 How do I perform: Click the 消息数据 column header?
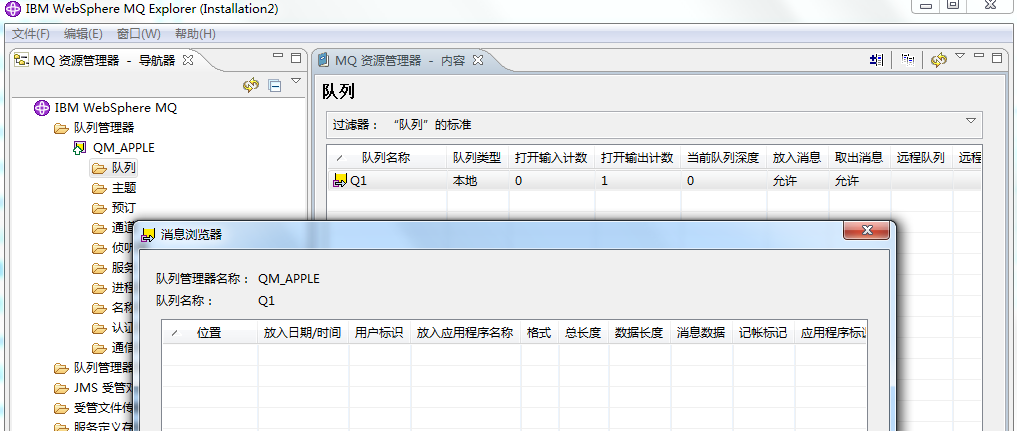point(701,333)
